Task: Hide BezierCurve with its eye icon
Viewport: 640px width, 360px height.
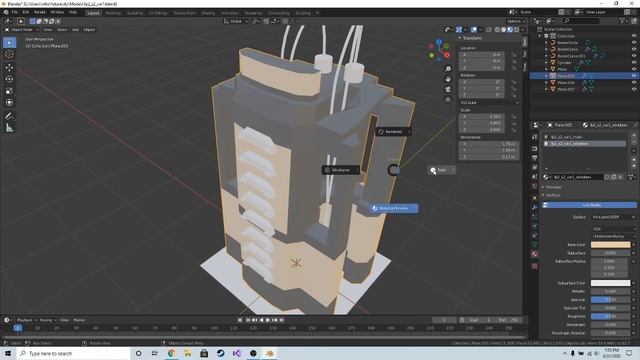Action: pos(634,49)
